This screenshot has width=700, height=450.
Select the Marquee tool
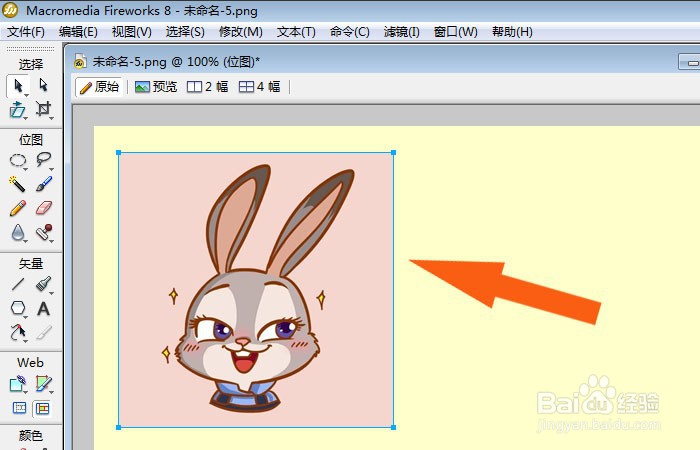click(x=18, y=160)
